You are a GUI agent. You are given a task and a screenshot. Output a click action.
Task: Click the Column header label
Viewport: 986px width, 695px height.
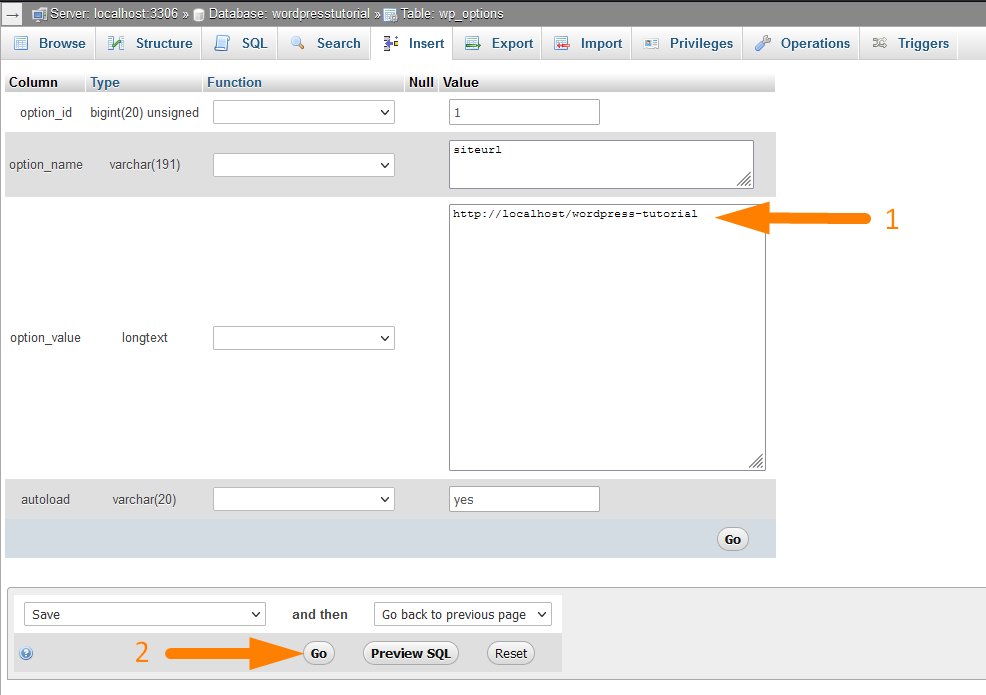click(33, 82)
